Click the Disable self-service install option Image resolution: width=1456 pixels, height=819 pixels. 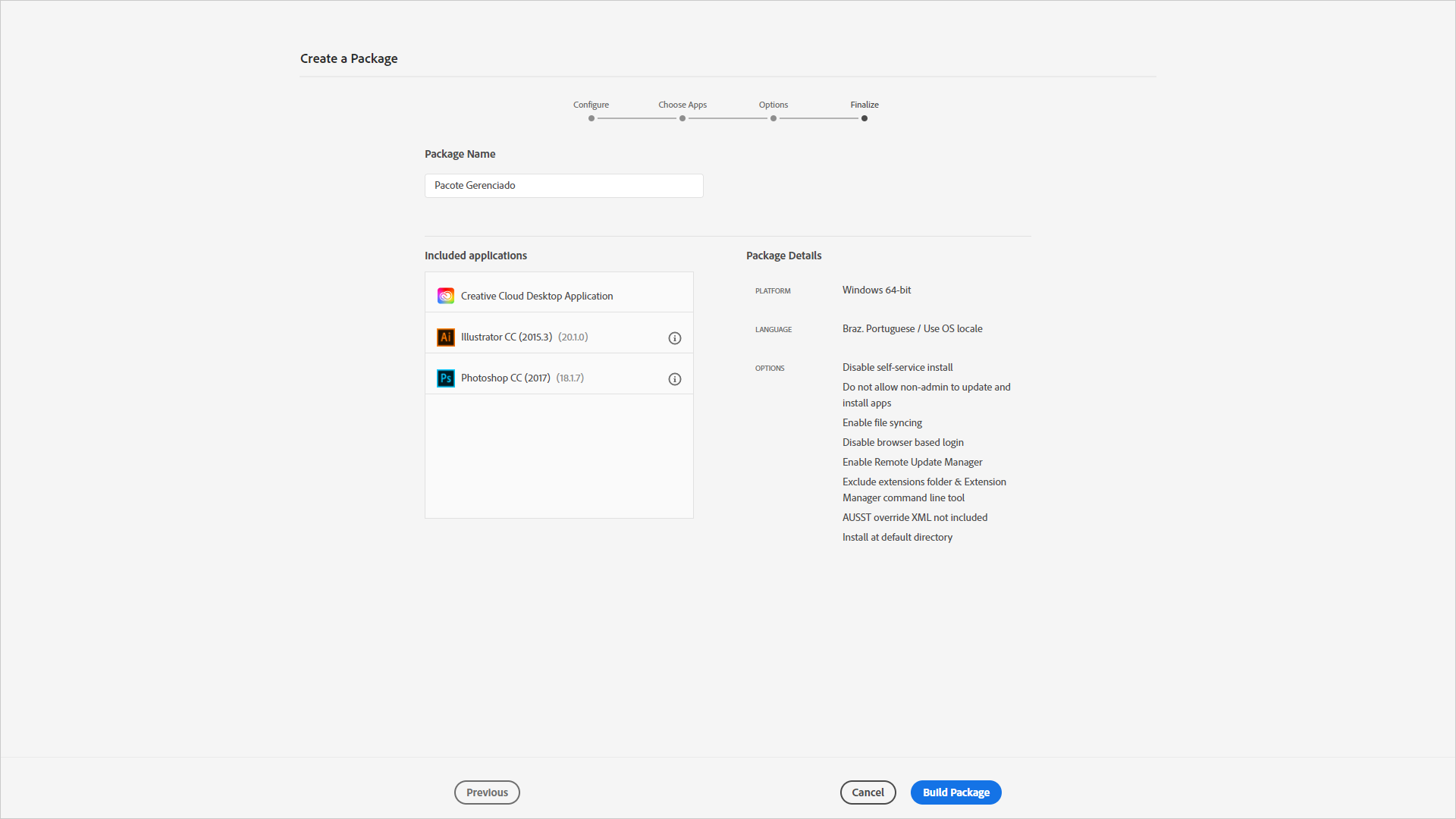tap(898, 367)
